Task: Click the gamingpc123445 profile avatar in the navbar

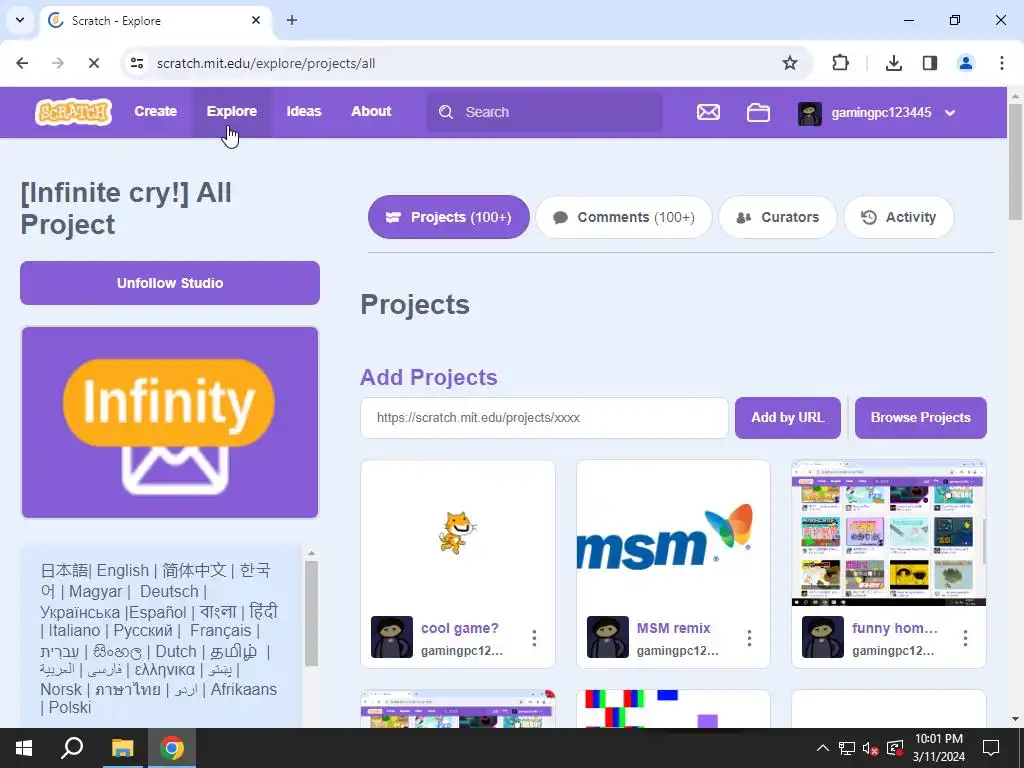Action: click(x=810, y=113)
